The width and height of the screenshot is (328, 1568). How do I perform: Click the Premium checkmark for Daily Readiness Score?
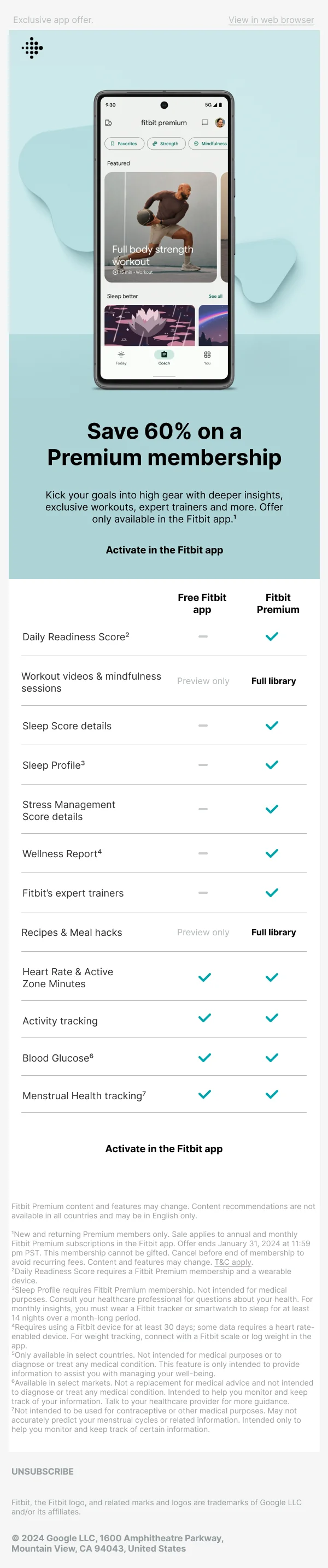[x=272, y=636]
